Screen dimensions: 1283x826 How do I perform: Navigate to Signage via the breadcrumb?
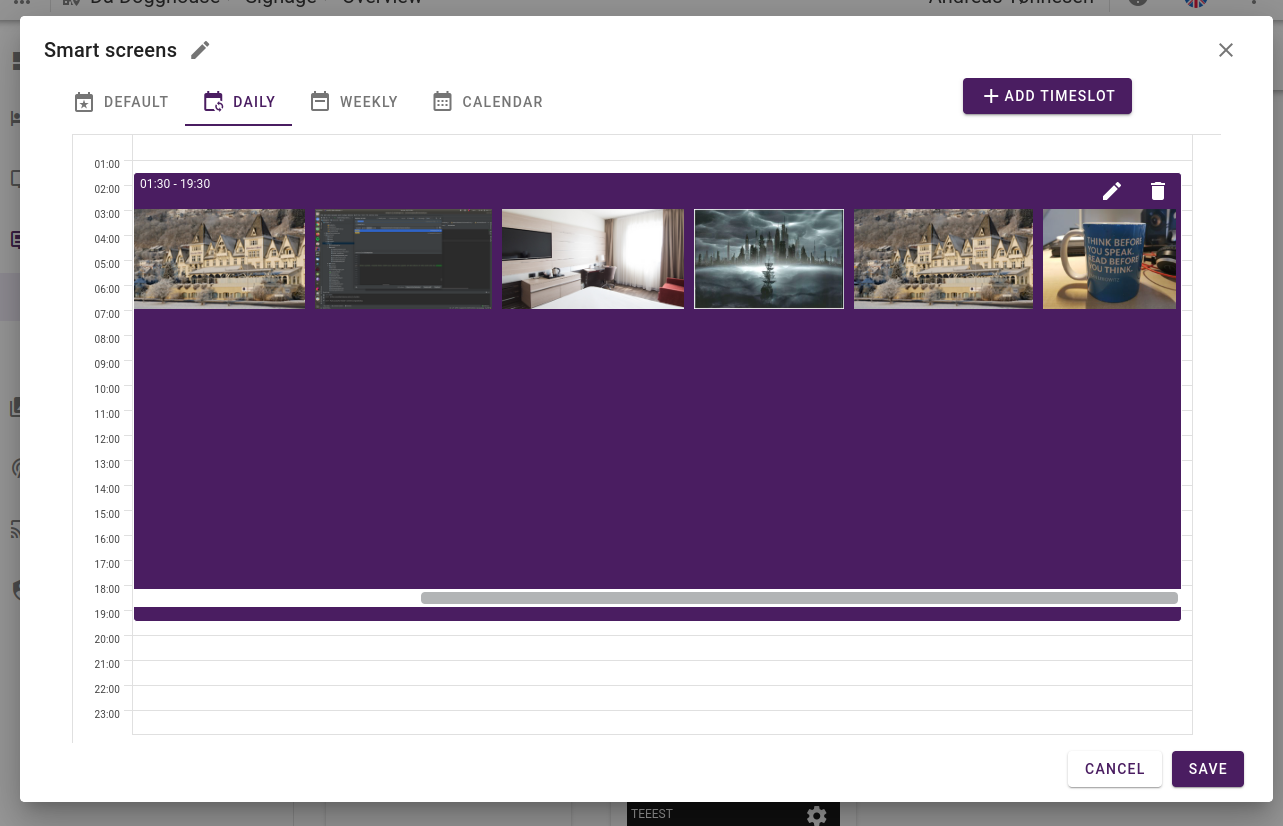coord(281,2)
